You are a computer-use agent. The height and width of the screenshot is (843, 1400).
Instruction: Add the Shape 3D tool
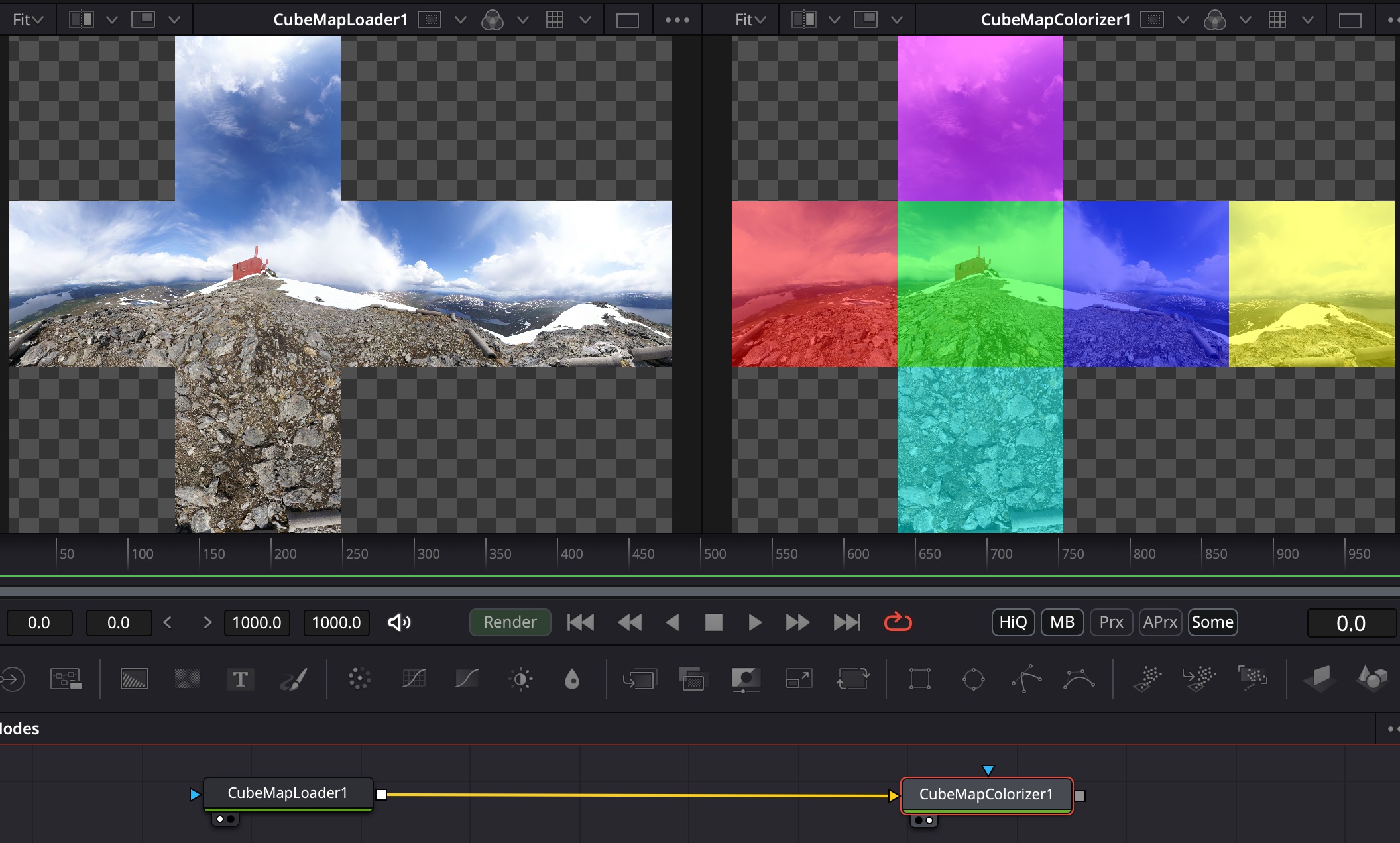tap(1372, 679)
